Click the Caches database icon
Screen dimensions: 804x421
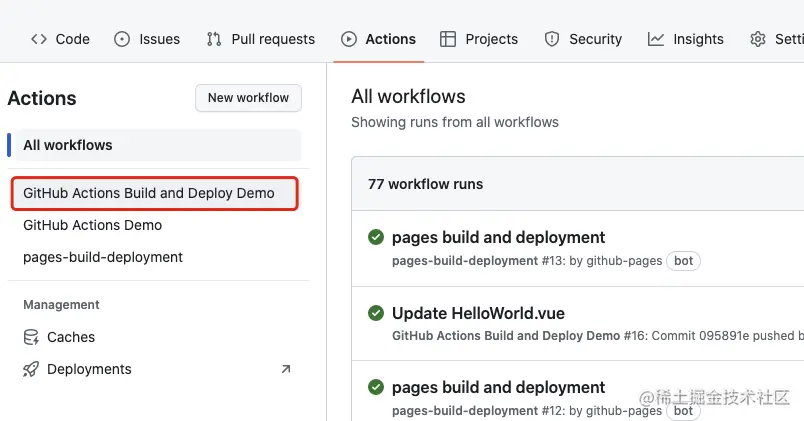(x=32, y=337)
